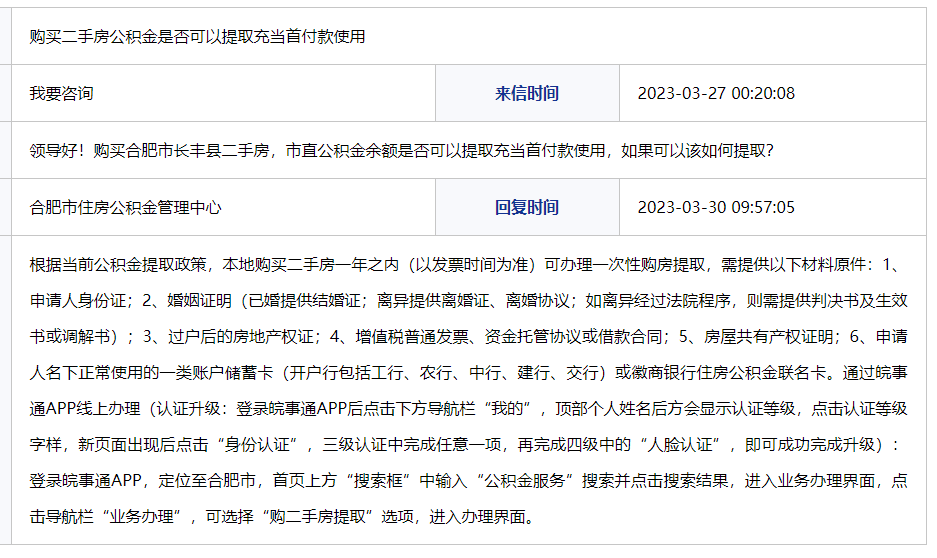The image size is (937, 558).
Task: Click the last reply line starting "击导航栏“业务办理”"
Action: [283, 517]
